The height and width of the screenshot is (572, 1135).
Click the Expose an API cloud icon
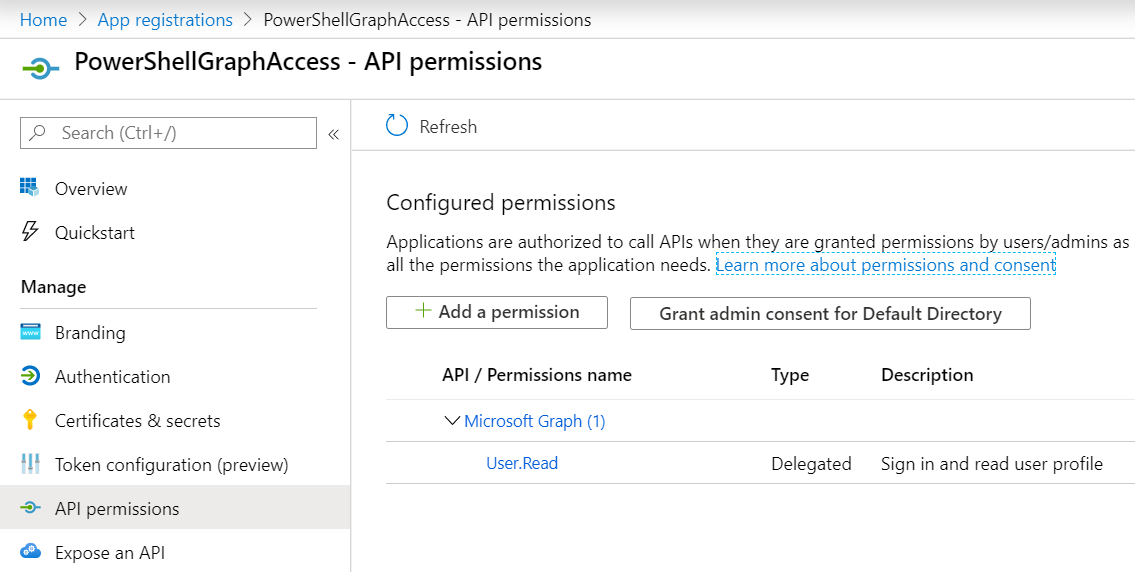(x=30, y=552)
